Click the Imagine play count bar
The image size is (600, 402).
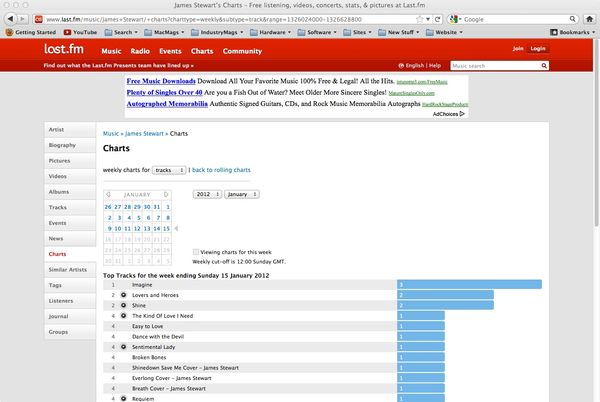[x=468, y=285]
